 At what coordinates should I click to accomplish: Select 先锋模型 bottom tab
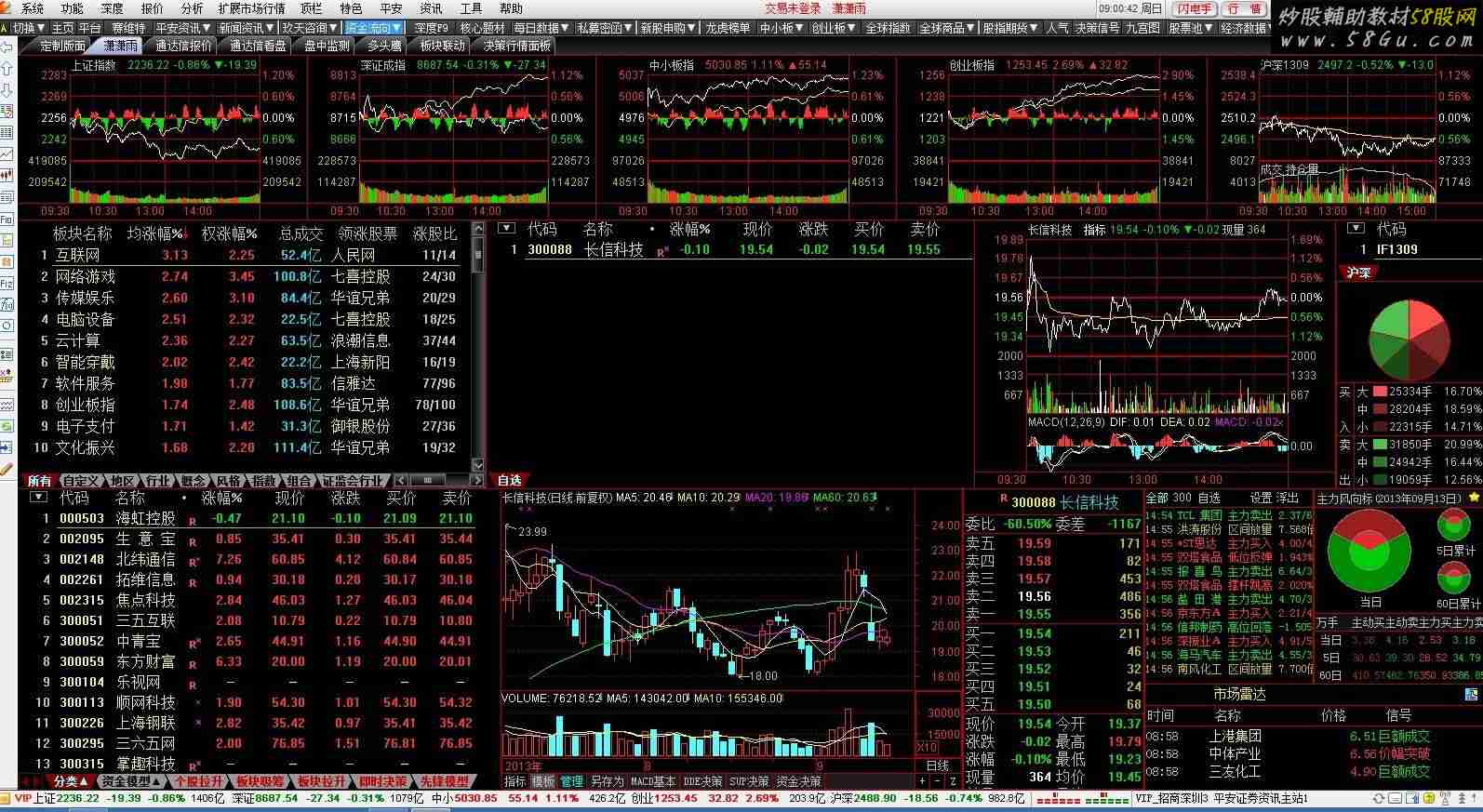[444, 781]
